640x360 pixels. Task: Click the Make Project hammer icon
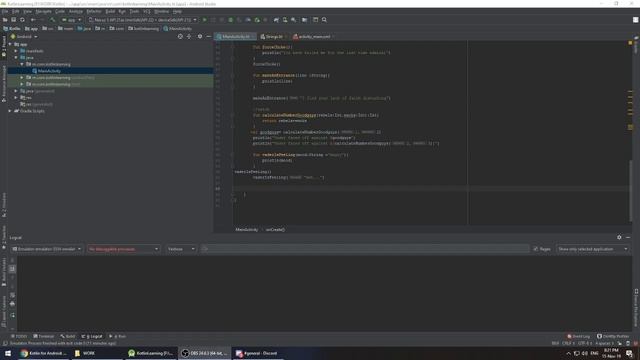tap(52, 20)
